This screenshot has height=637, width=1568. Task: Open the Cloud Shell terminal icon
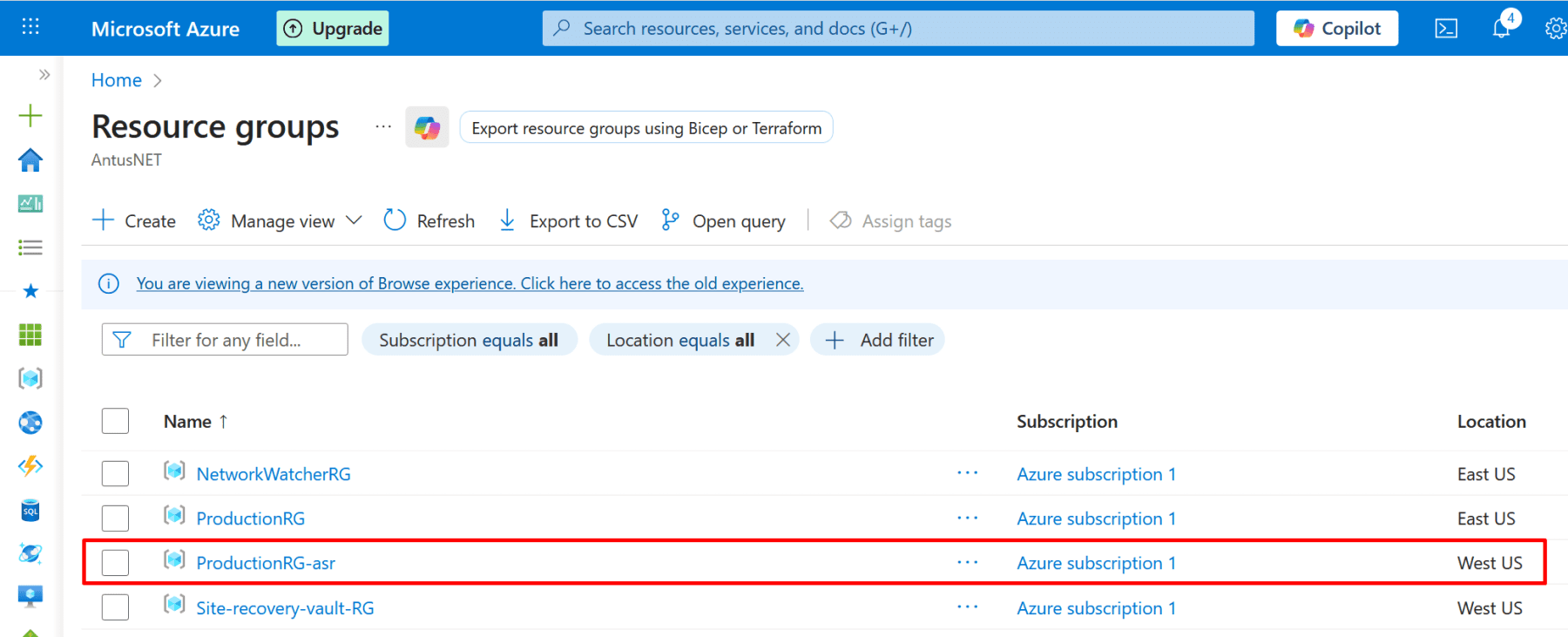coord(1446,29)
